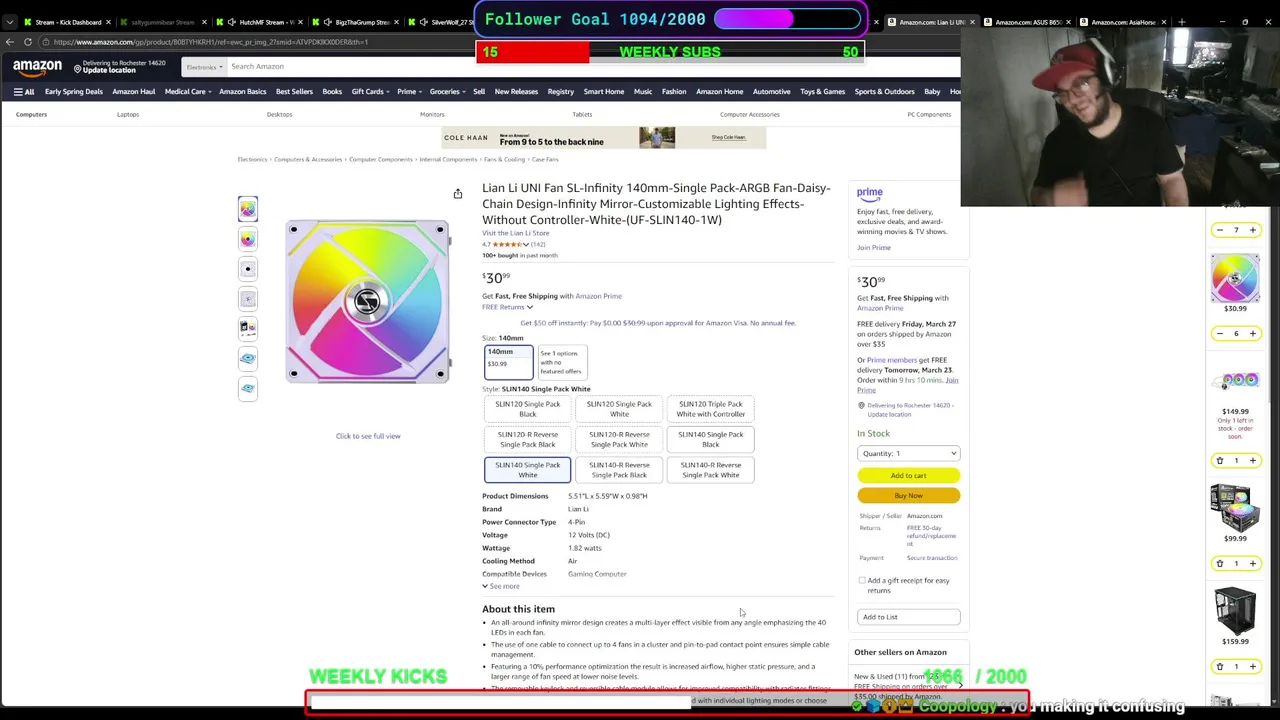
Task: Trash the $159.99 case from cart
Action: (x=1219, y=666)
